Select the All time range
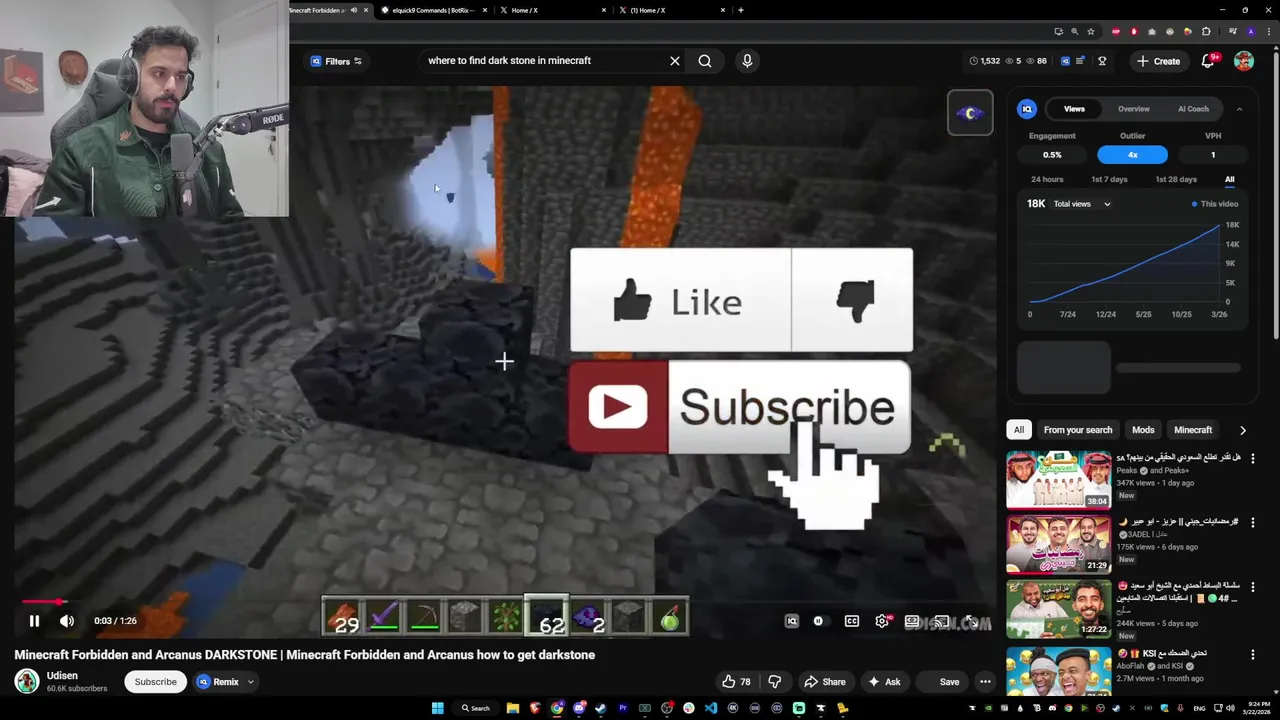The height and width of the screenshot is (720, 1280). (1230, 180)
